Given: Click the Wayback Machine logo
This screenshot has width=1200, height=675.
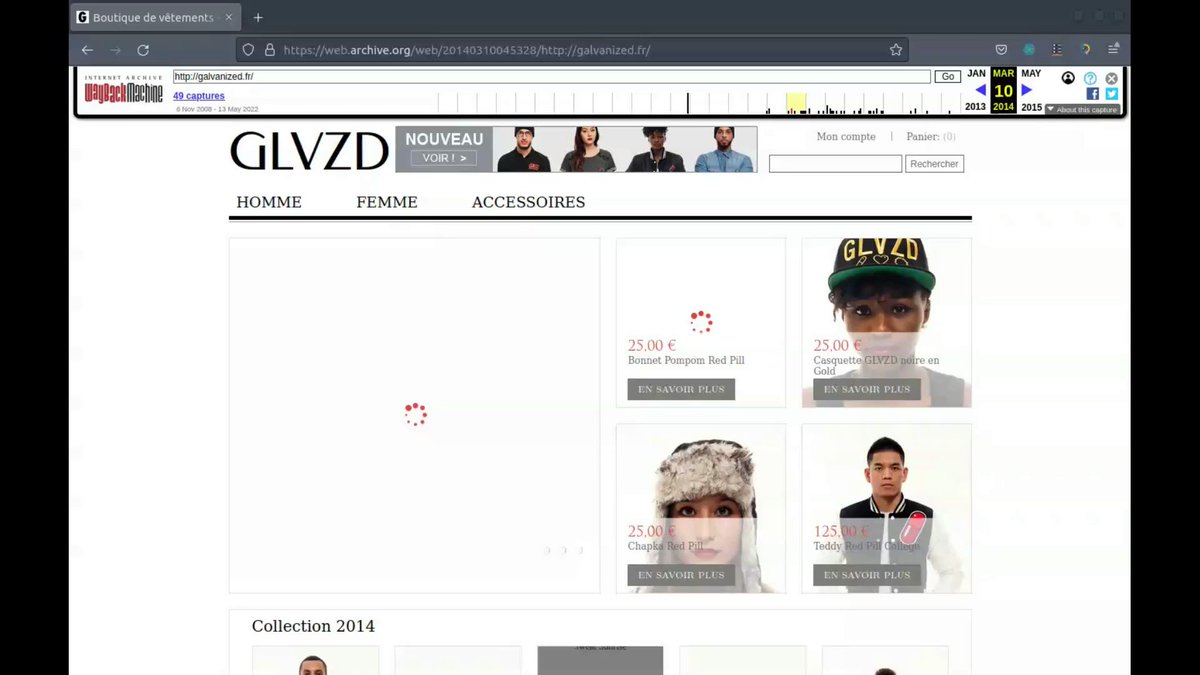Looking at the screenshot, I should click(x=123, y=90).
